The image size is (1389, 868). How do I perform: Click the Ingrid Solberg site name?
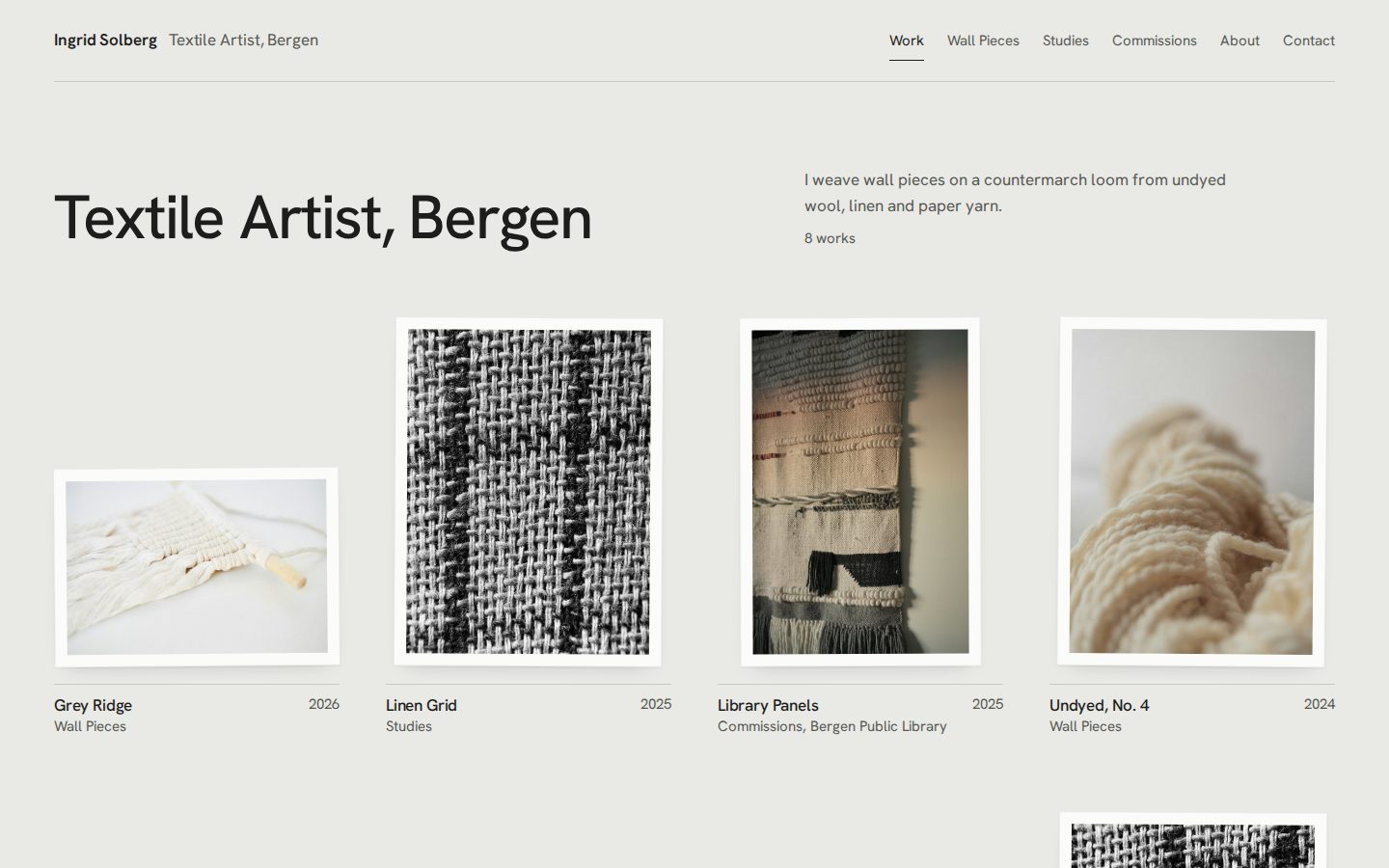(x=105, y=41)
